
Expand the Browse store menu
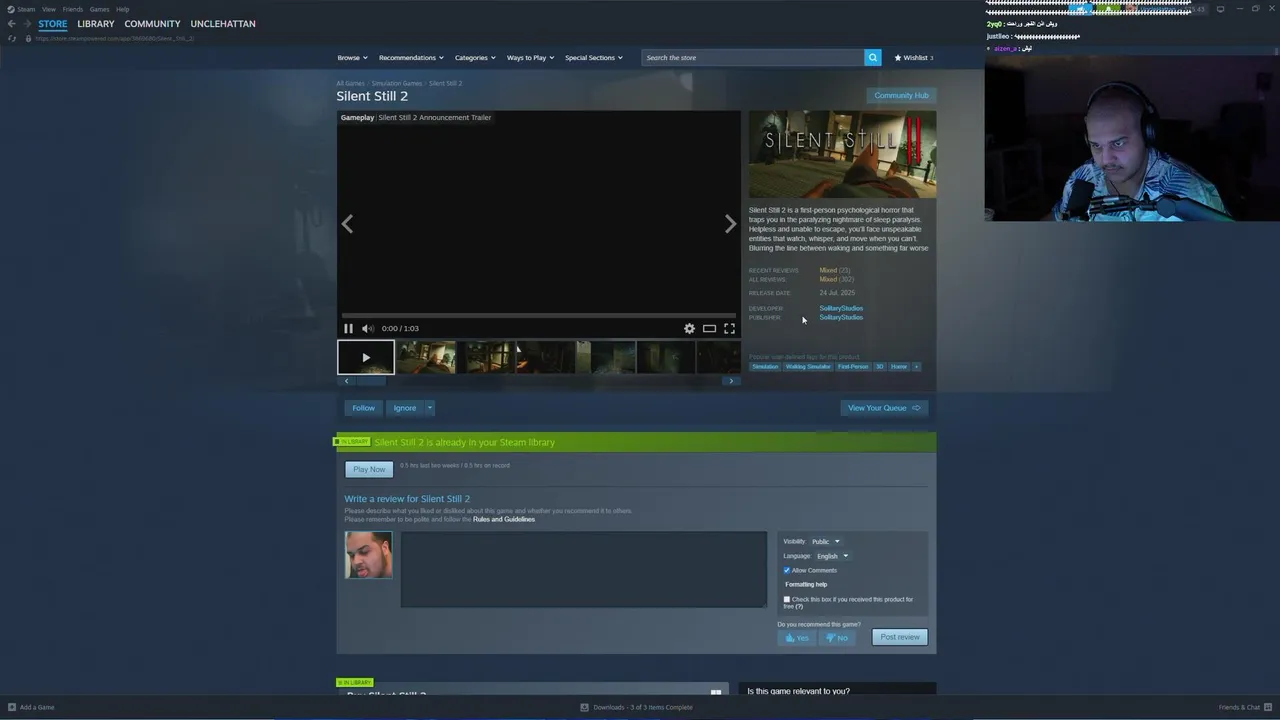tap(352, 57)
